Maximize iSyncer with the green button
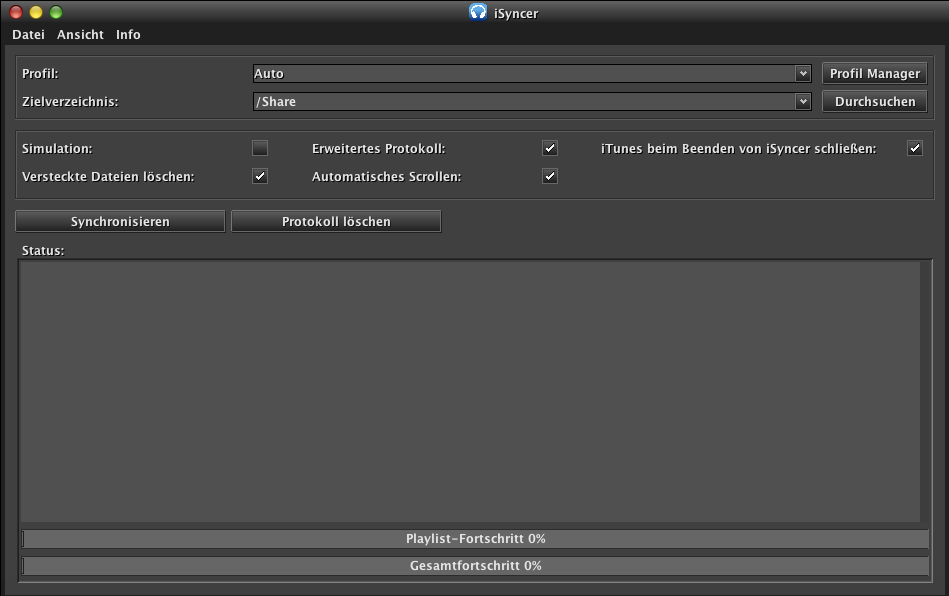The image size is (949, 596). [x=56, y=12]
